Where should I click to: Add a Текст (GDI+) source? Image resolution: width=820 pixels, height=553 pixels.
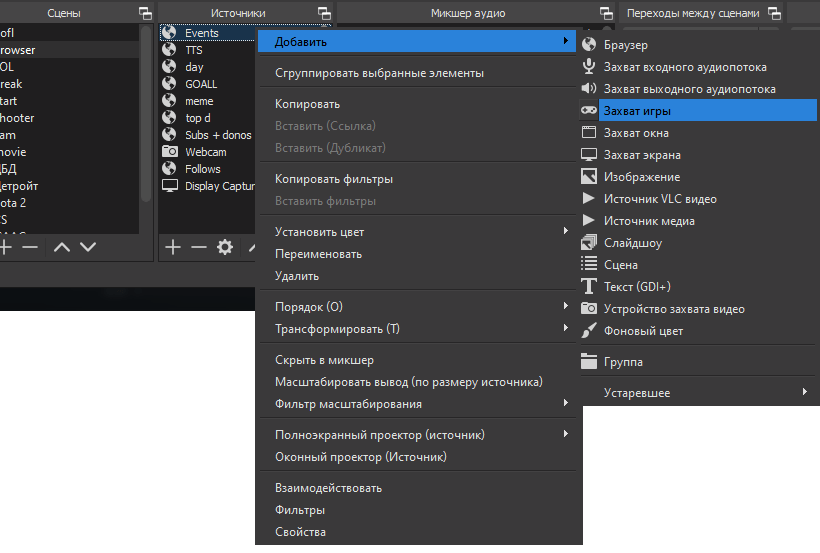(x=637, y=287)
